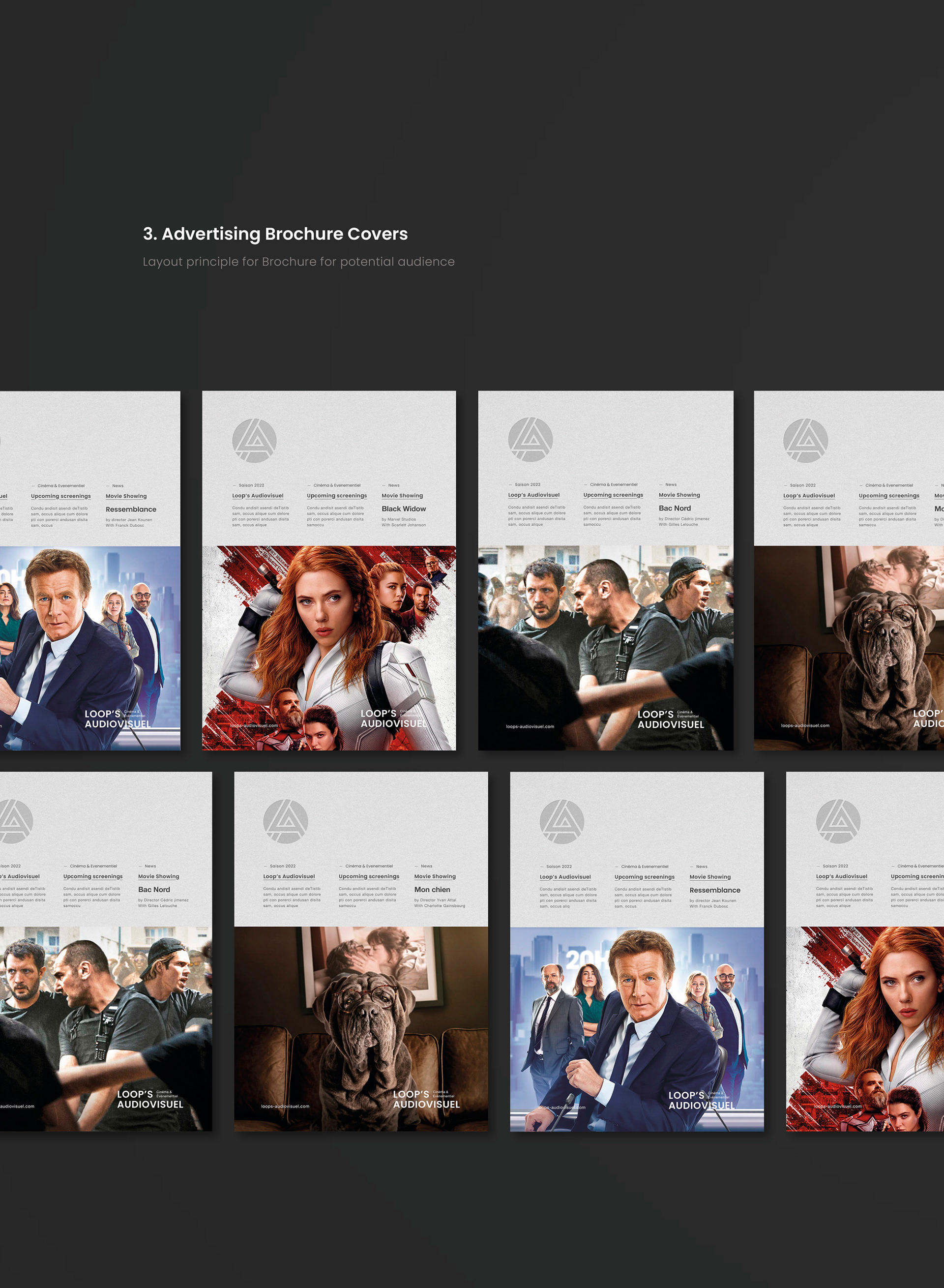Click the triangle logo on bottom-row Black Widow cover
This screenshot has height=1288, width=944.
(x=838, y=821)
